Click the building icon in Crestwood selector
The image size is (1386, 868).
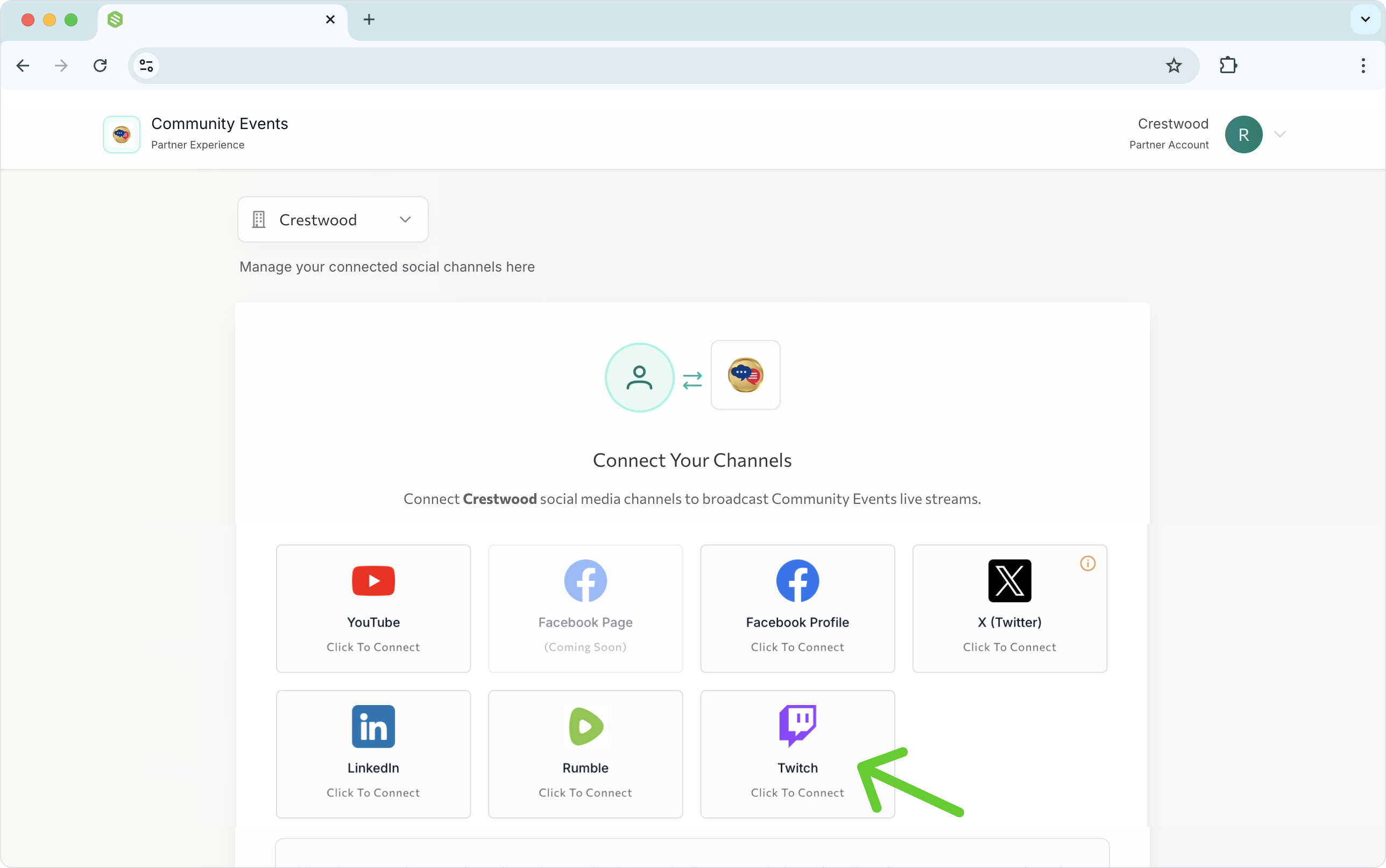259,219
